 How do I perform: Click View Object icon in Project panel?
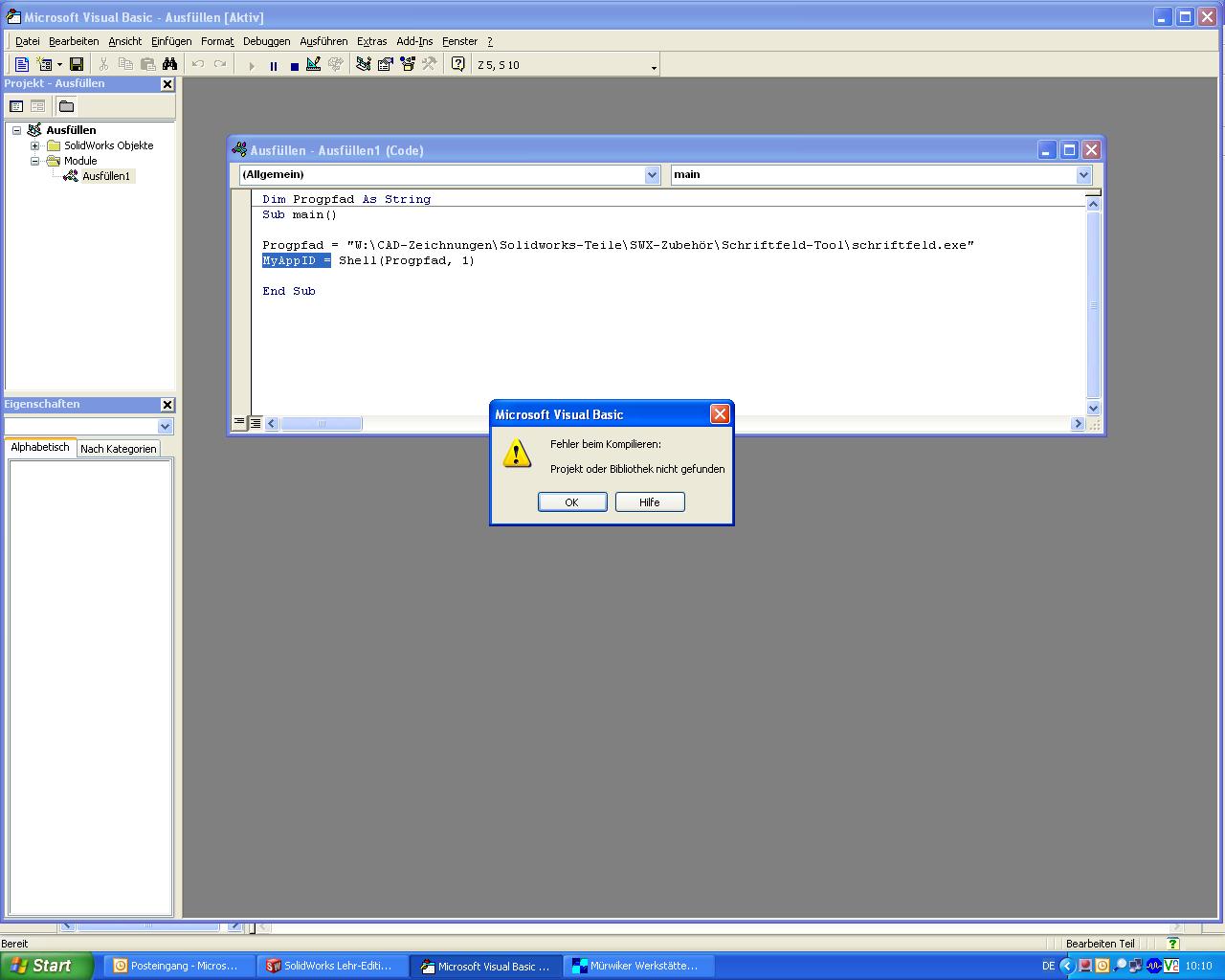(37, 106)
